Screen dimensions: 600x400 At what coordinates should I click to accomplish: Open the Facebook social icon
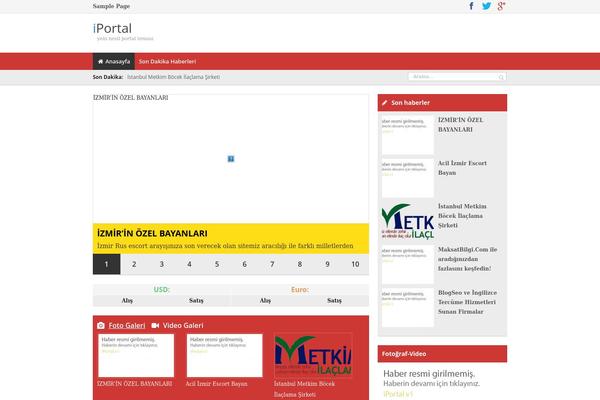[x=471, y=6]
